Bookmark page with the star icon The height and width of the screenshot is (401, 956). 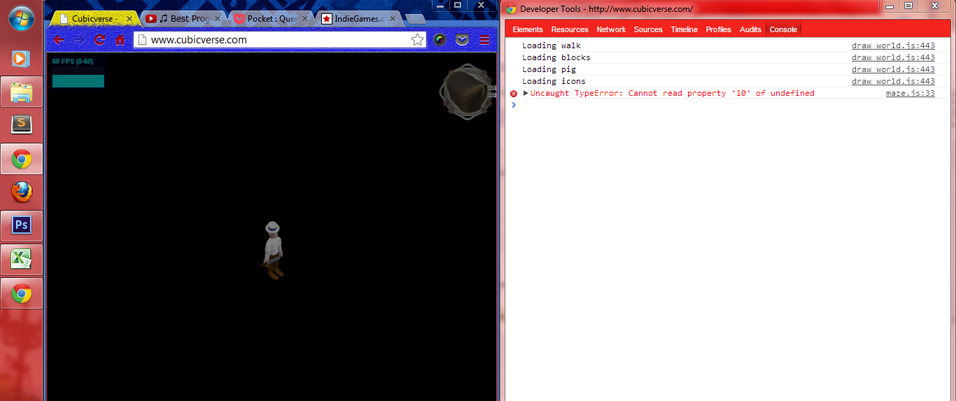(x=417, y=40)
